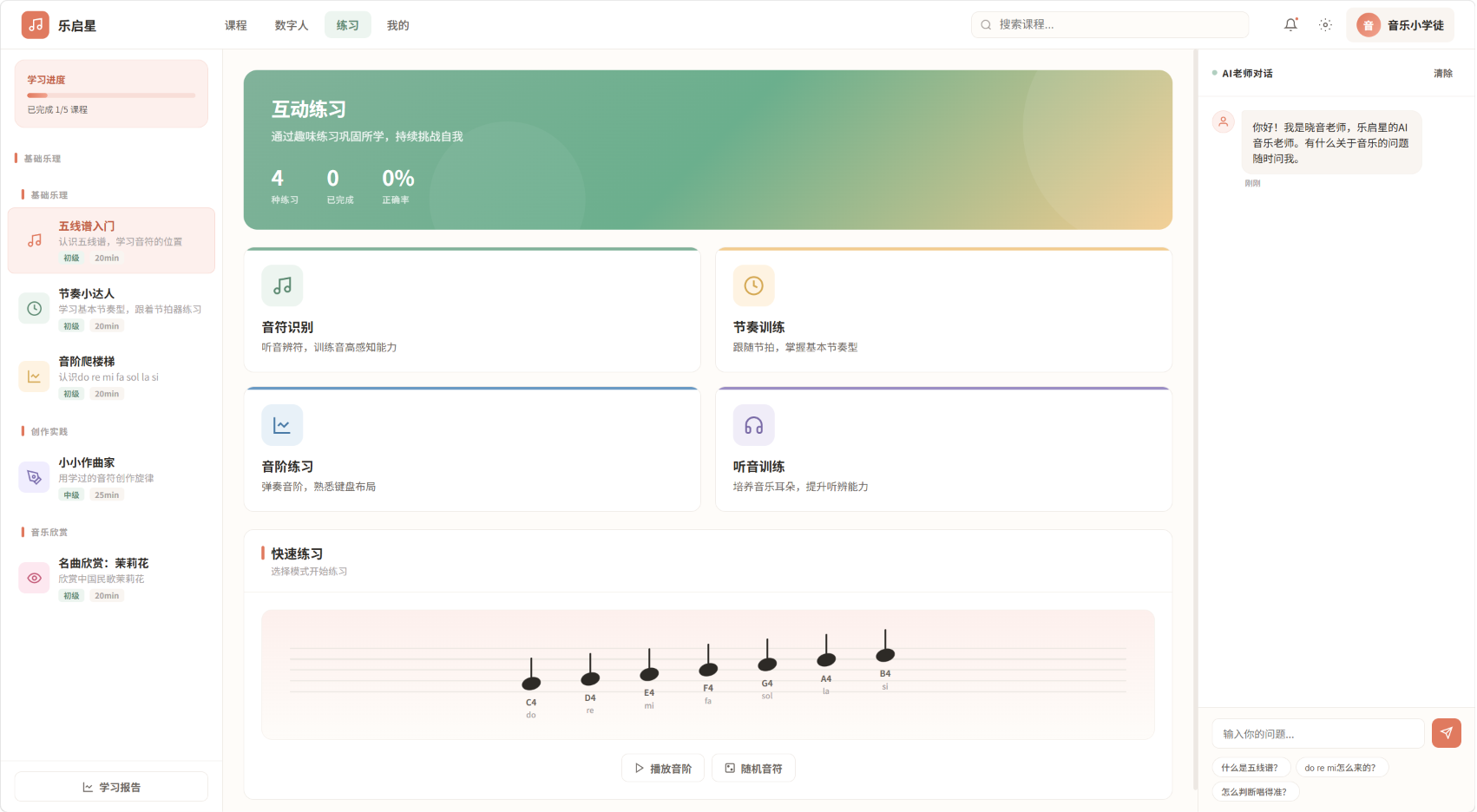Open the 学习报告 button

click(x=111, y=787)
